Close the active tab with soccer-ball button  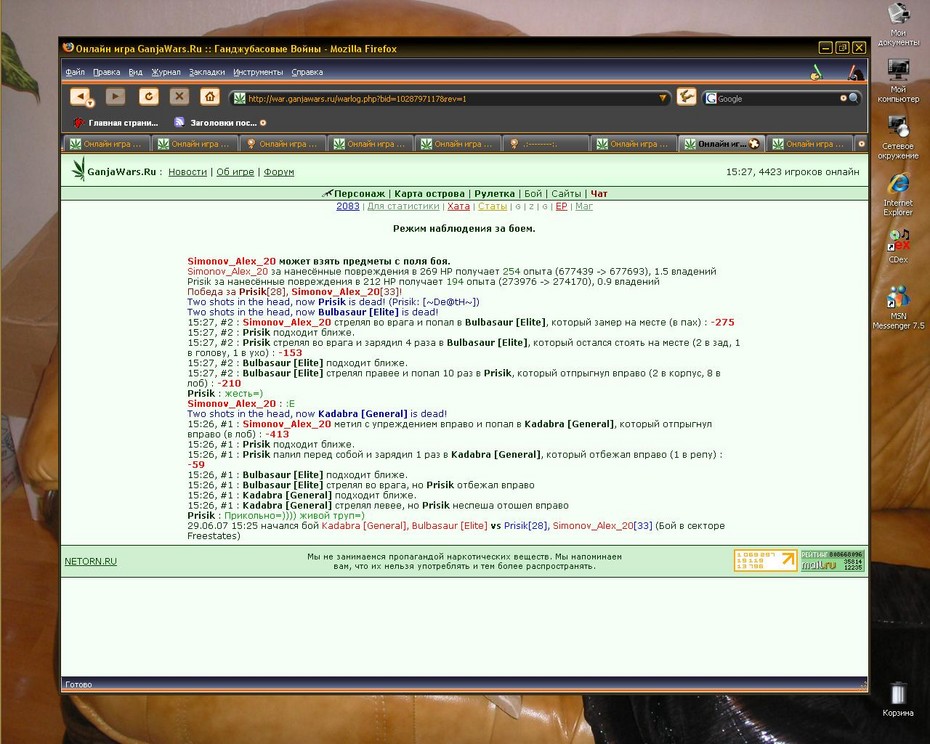pyautogui.click(x=754, y=144)
